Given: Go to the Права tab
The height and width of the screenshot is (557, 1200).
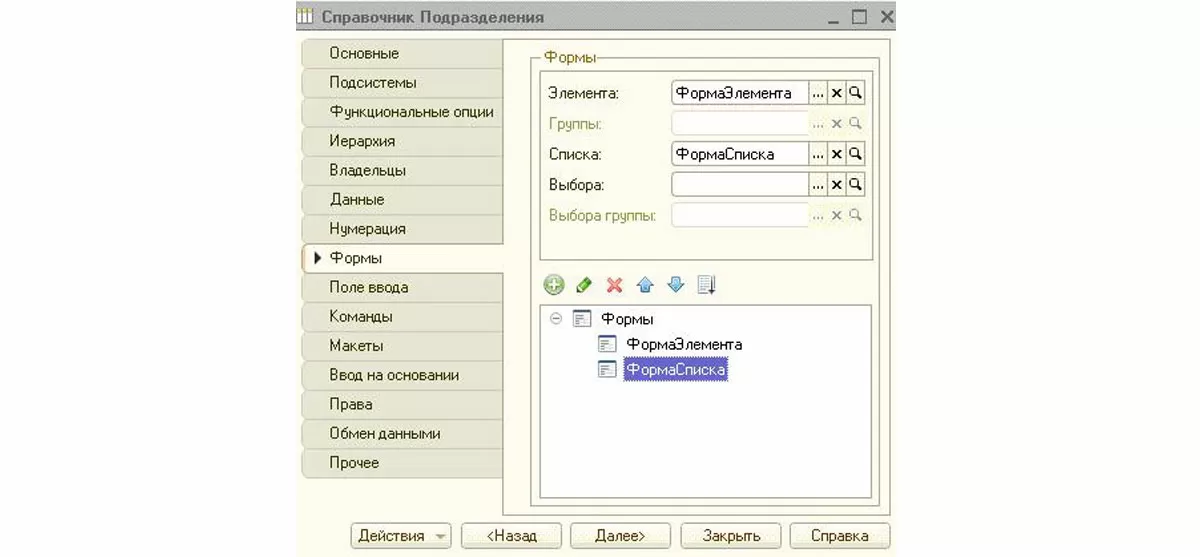Looking at the screenshot, I should [x=351, y=404].
